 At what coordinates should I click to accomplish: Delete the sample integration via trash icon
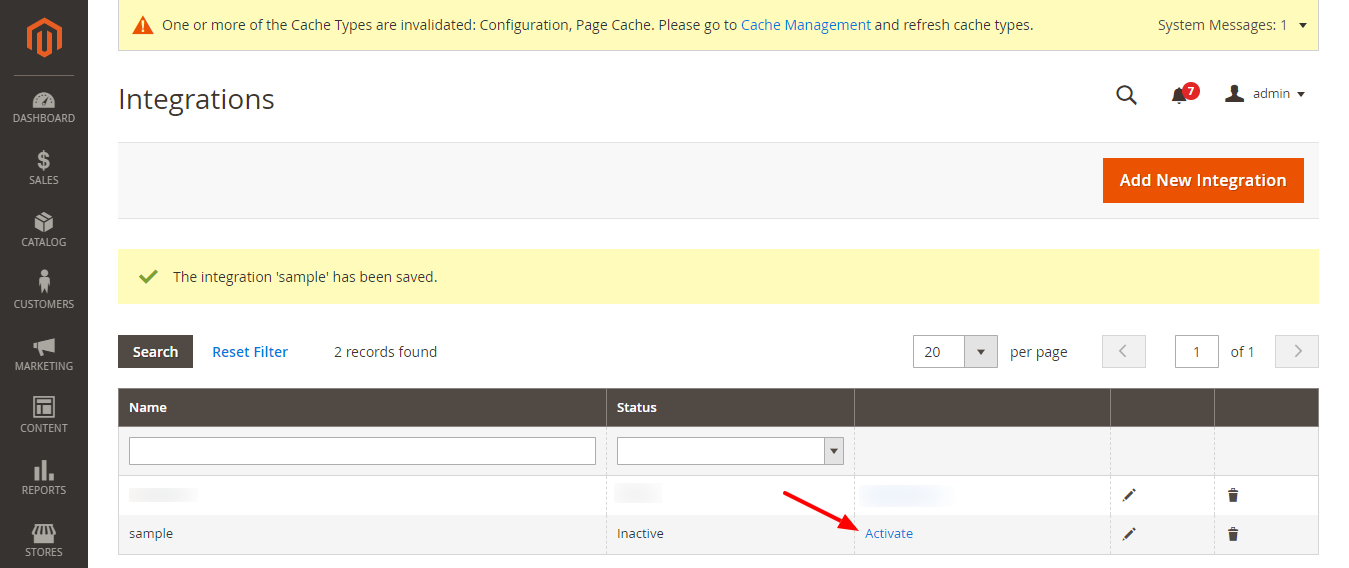pyautogui.click(x=1233, y=534)
